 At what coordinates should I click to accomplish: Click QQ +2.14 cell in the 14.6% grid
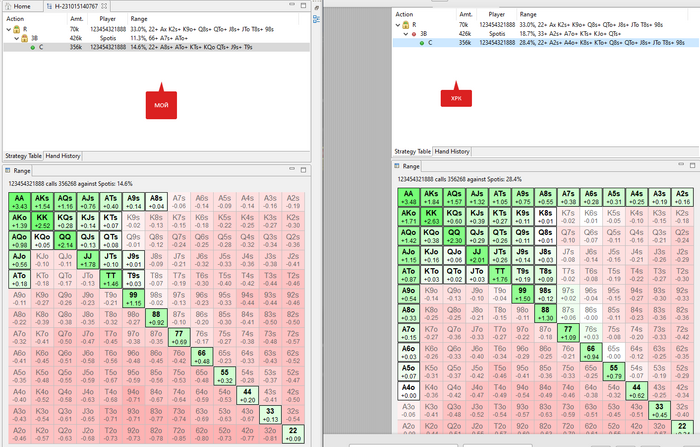point(65,240)
